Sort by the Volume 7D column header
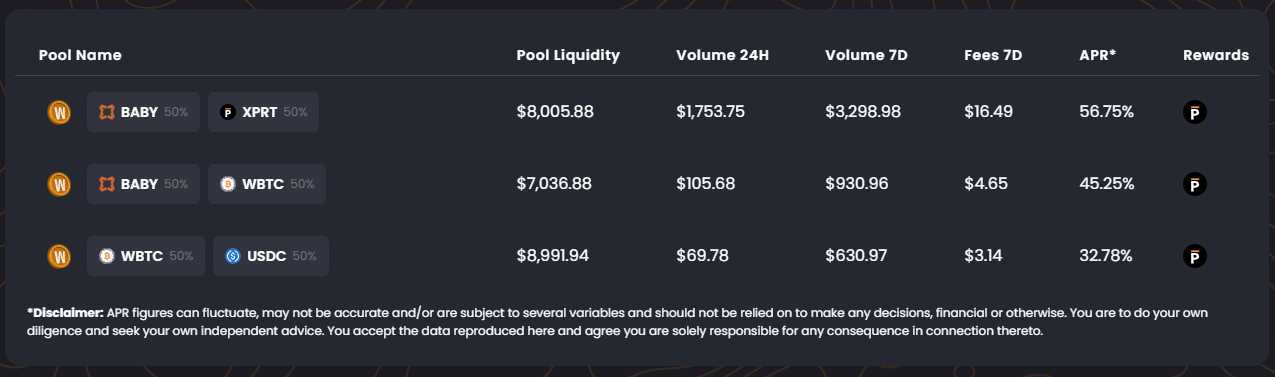The width and height of the screenshot is (1275, 377). click(x=866, y=55)
